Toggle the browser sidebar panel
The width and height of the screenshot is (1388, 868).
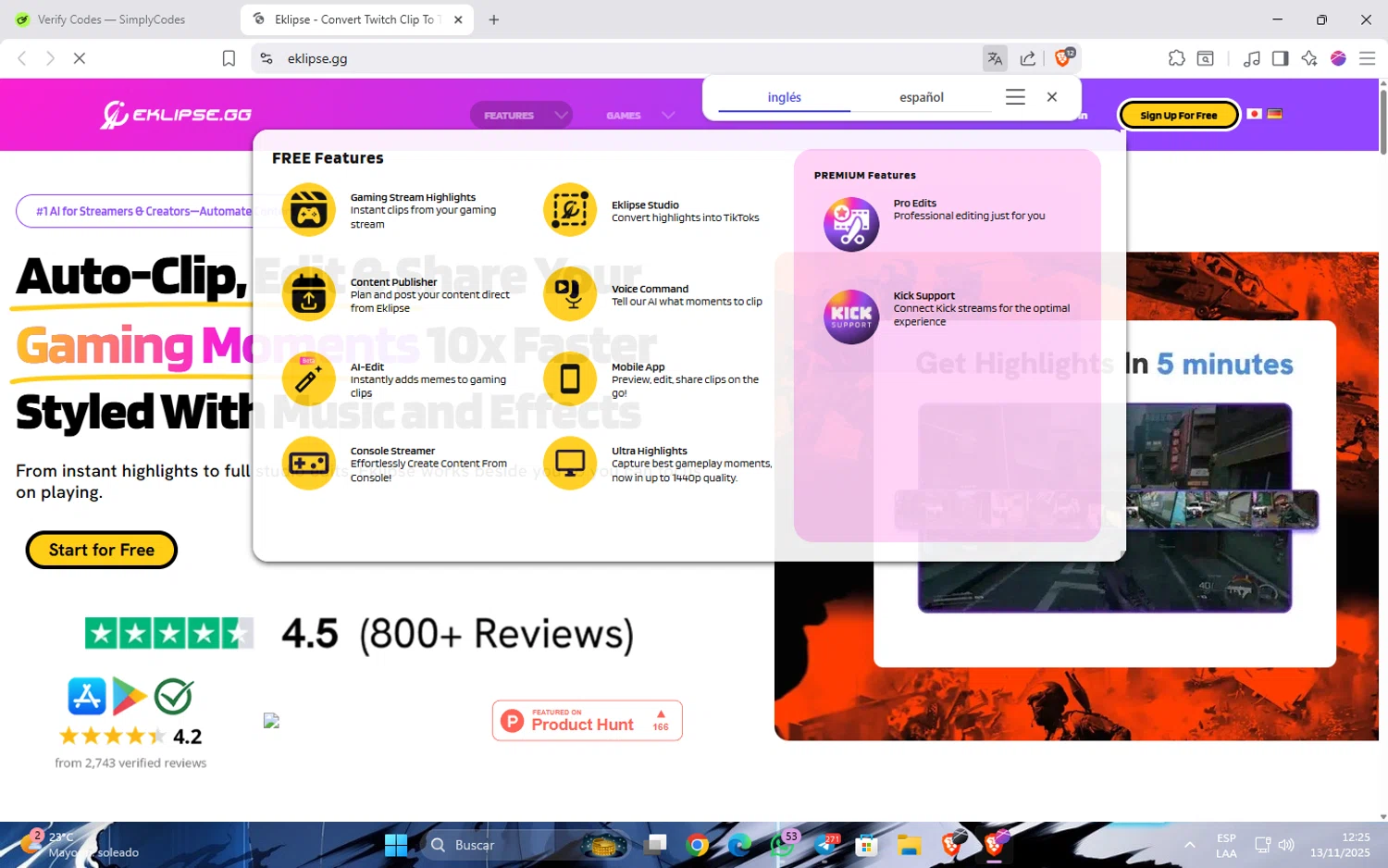coord(1280,58)
